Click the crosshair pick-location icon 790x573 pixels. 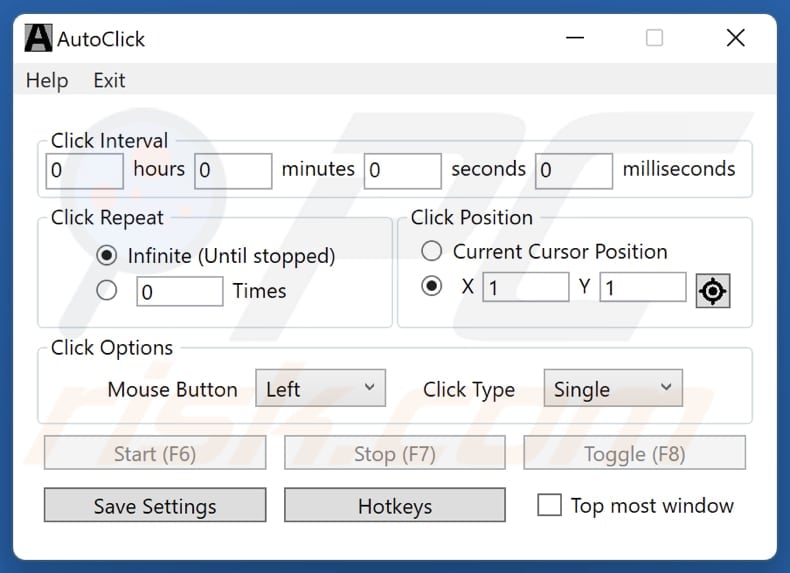click(712, 291)
